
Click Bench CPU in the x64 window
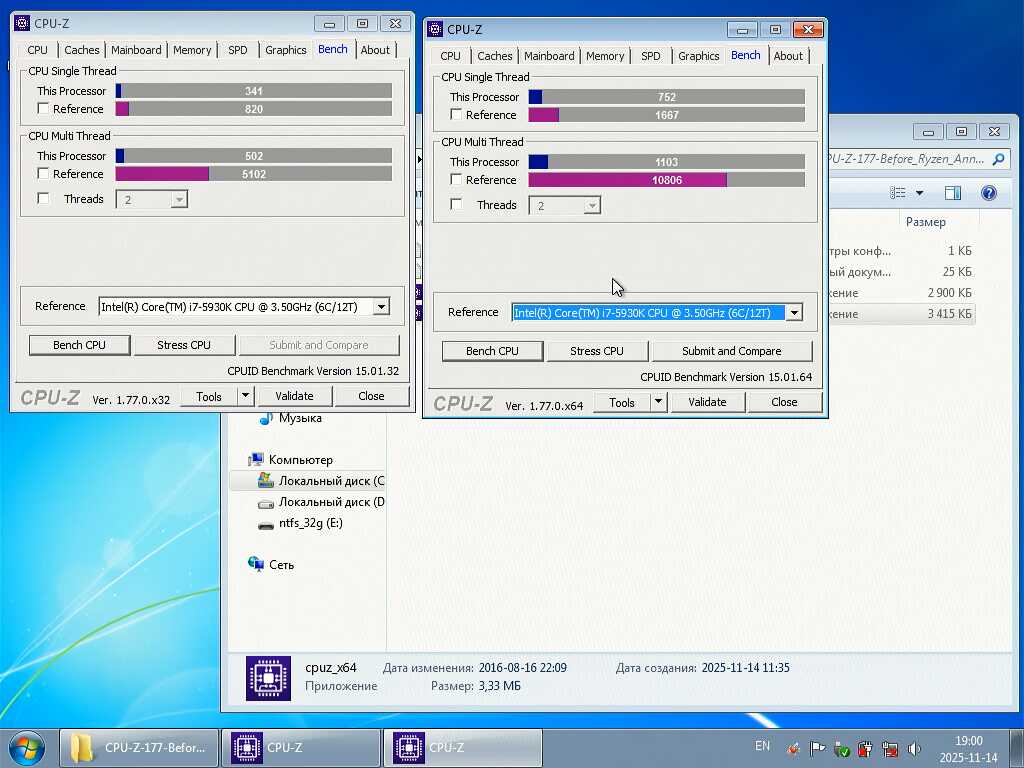pyautogui.click(x=492, y=351)
